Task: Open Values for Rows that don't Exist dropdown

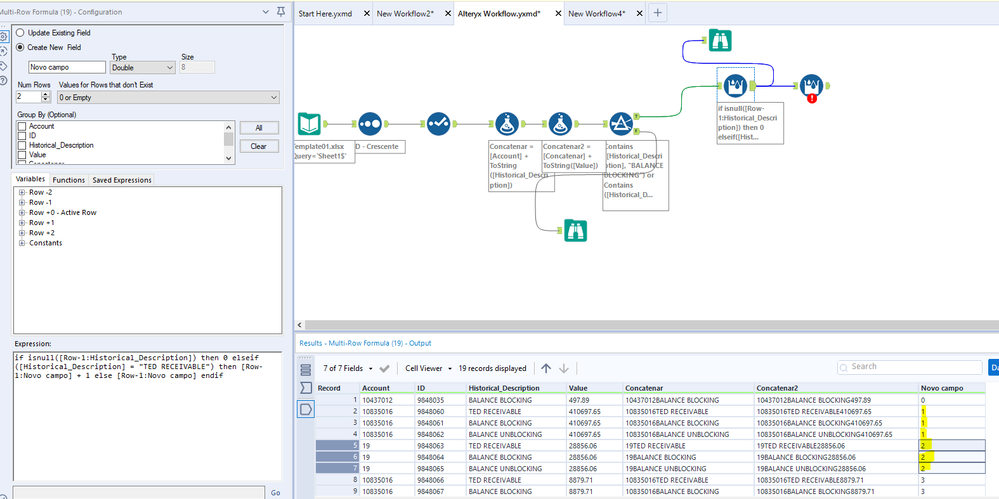Action: tap(168, 97)
